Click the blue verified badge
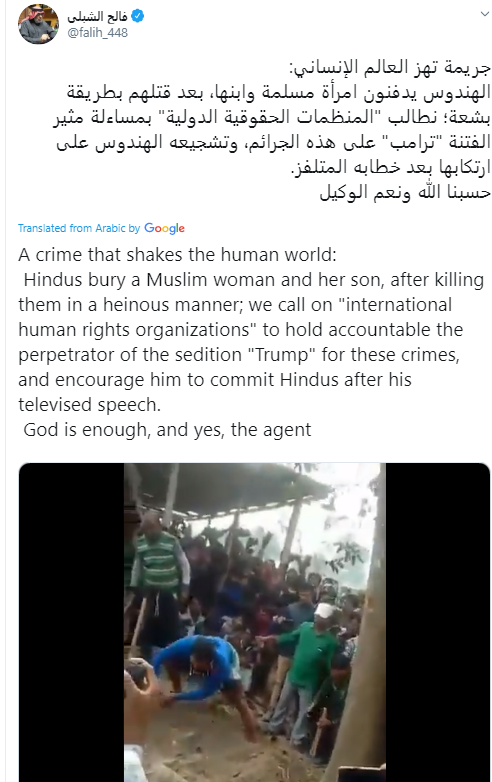 pos(137,16)
